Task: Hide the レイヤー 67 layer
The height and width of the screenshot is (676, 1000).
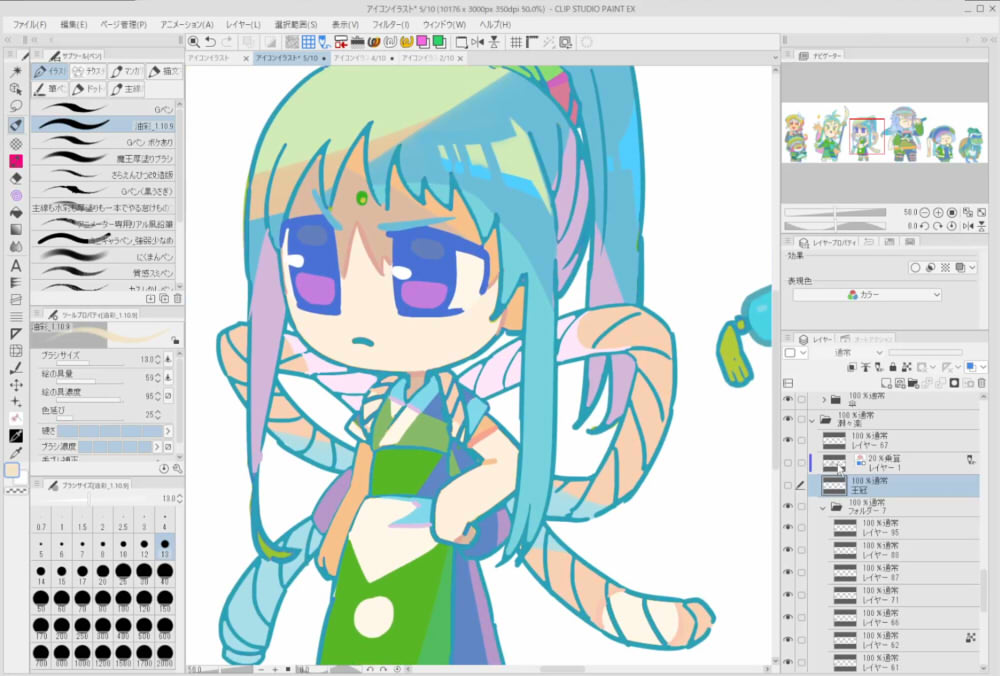Action: click(x=788, y=440)
